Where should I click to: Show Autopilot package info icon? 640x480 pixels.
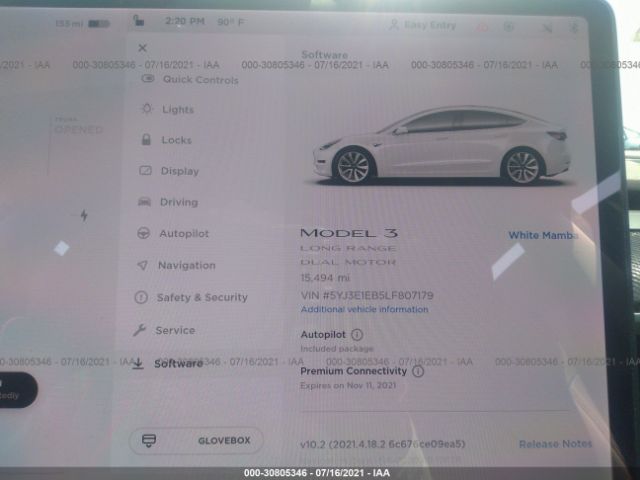pos(357,335)
